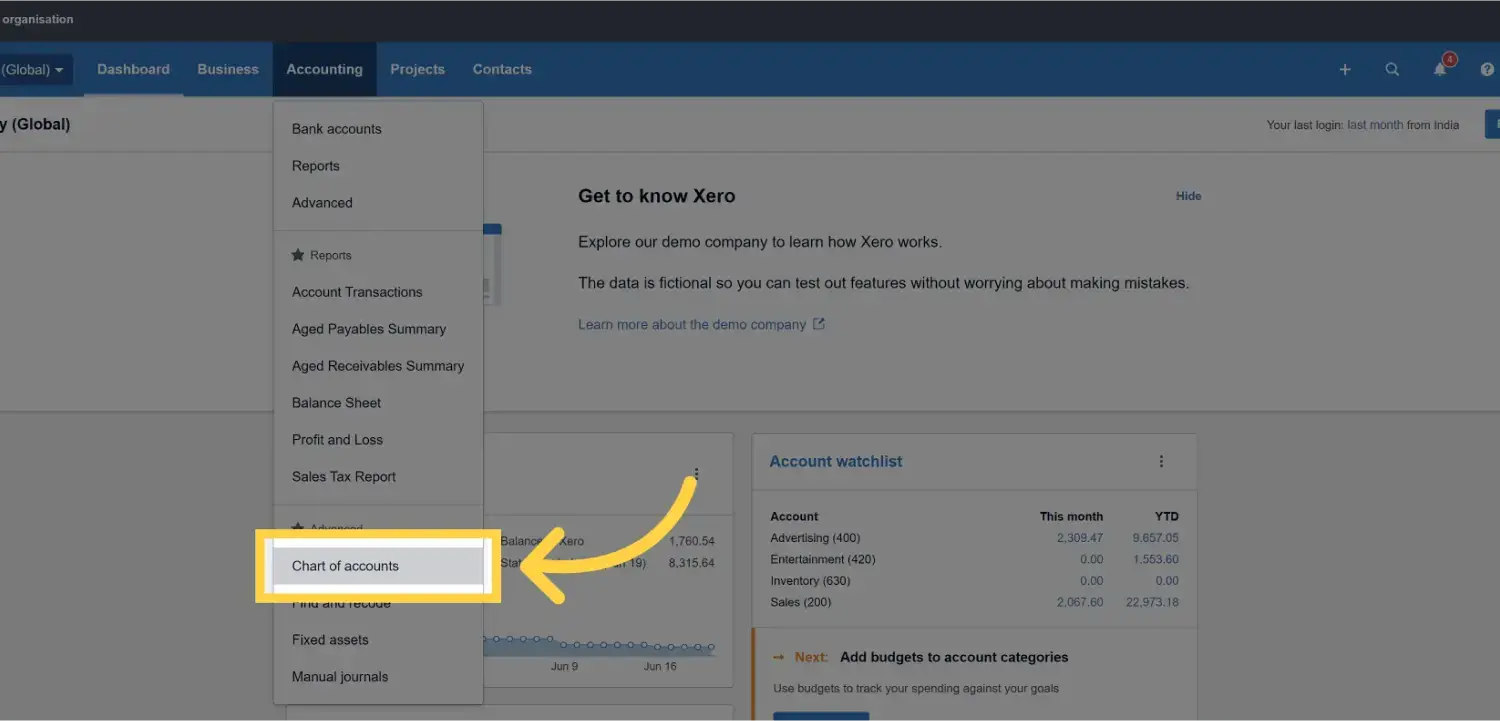Open the Account watchlist heading link
This screenshot has height=721, width=1500.
[x=836, y=461]
